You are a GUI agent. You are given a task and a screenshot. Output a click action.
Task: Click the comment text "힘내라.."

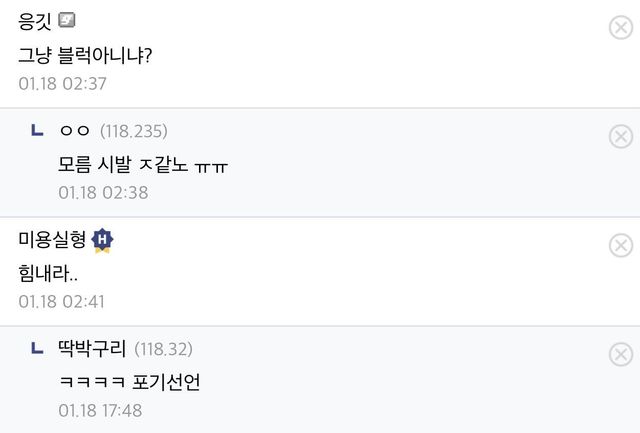[x=51, y=271]
